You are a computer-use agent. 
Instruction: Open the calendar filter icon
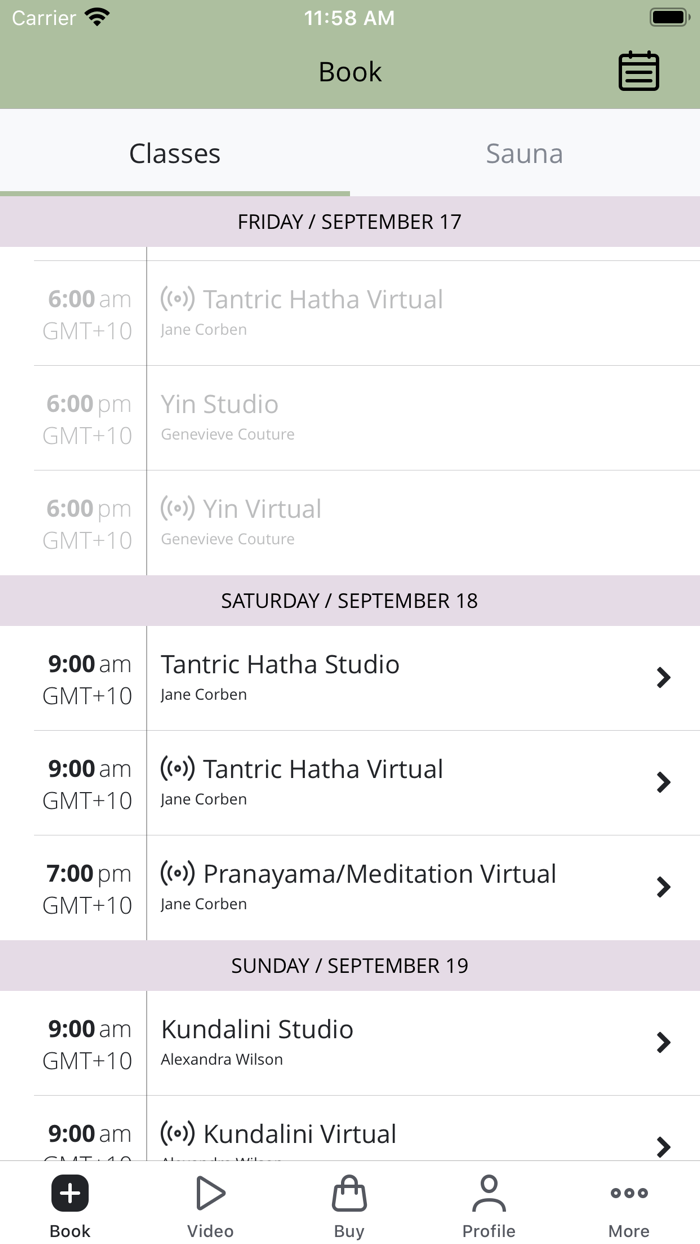click(638, 71)
